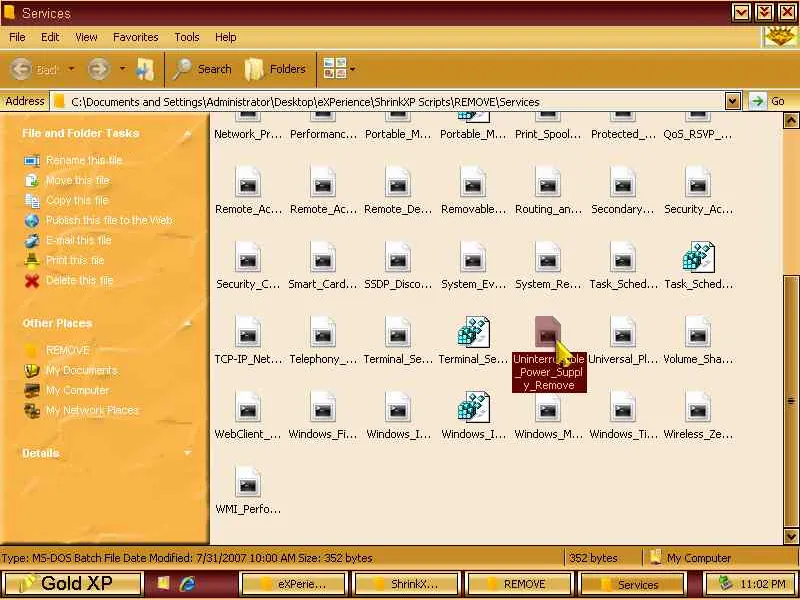
Task: Open the Favorites menu
Action: [136, 37]
